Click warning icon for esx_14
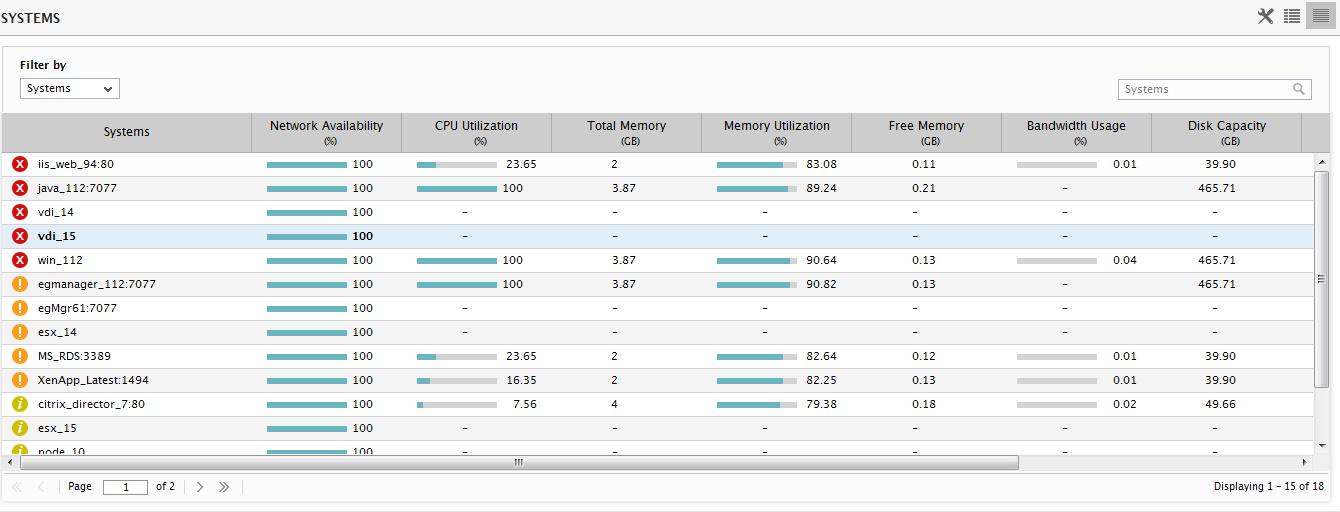Viewport: 1340px width, 512px height. coord(20,332)
